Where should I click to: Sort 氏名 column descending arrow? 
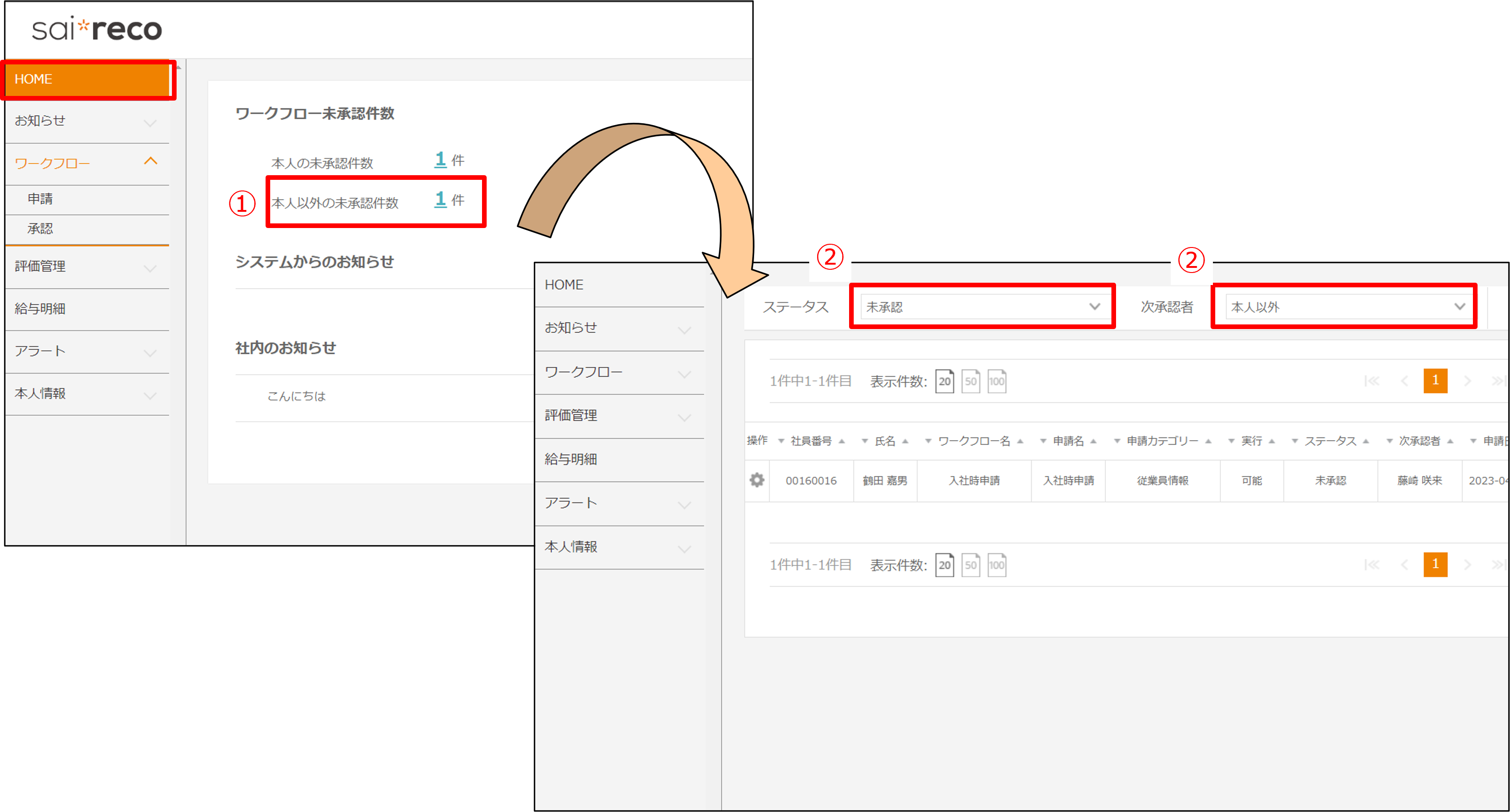click(x=865, y=441)
